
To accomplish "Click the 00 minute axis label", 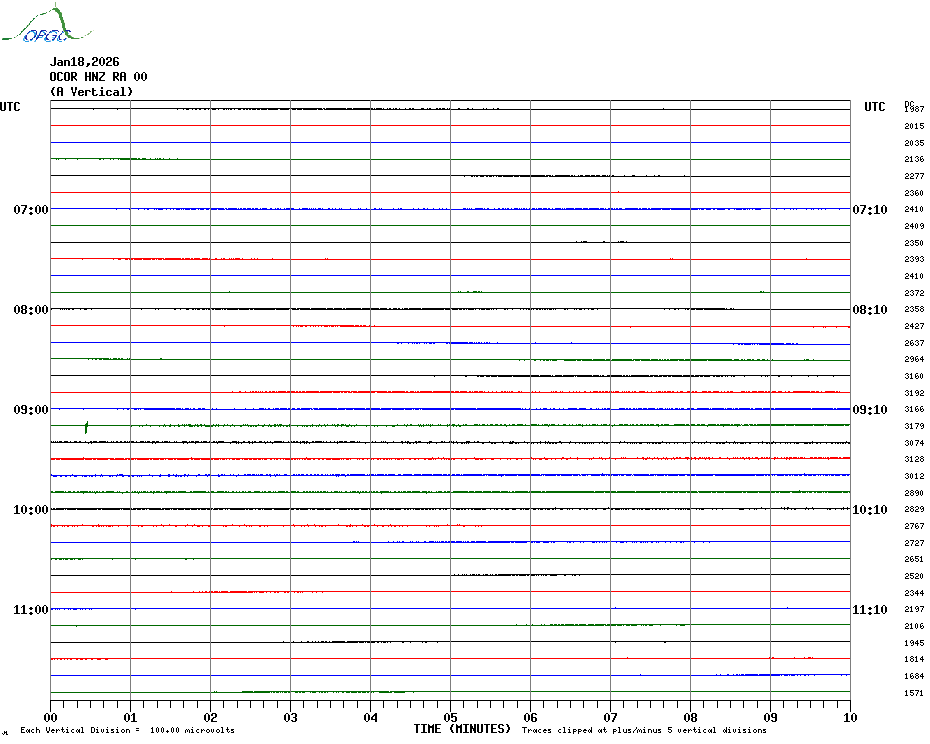I will [50, 718].
